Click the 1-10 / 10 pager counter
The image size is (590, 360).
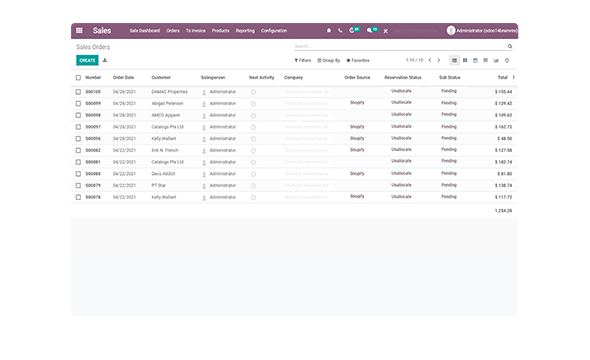pos(414,60)
